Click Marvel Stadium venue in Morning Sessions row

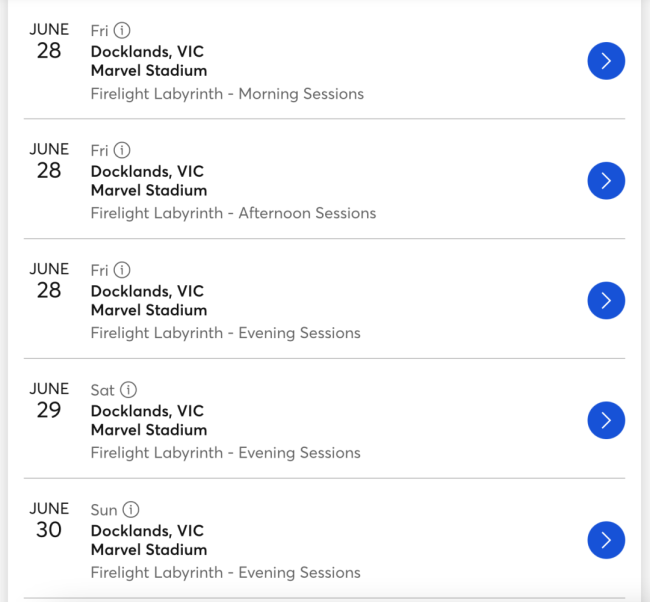click(x=149, y=71)
